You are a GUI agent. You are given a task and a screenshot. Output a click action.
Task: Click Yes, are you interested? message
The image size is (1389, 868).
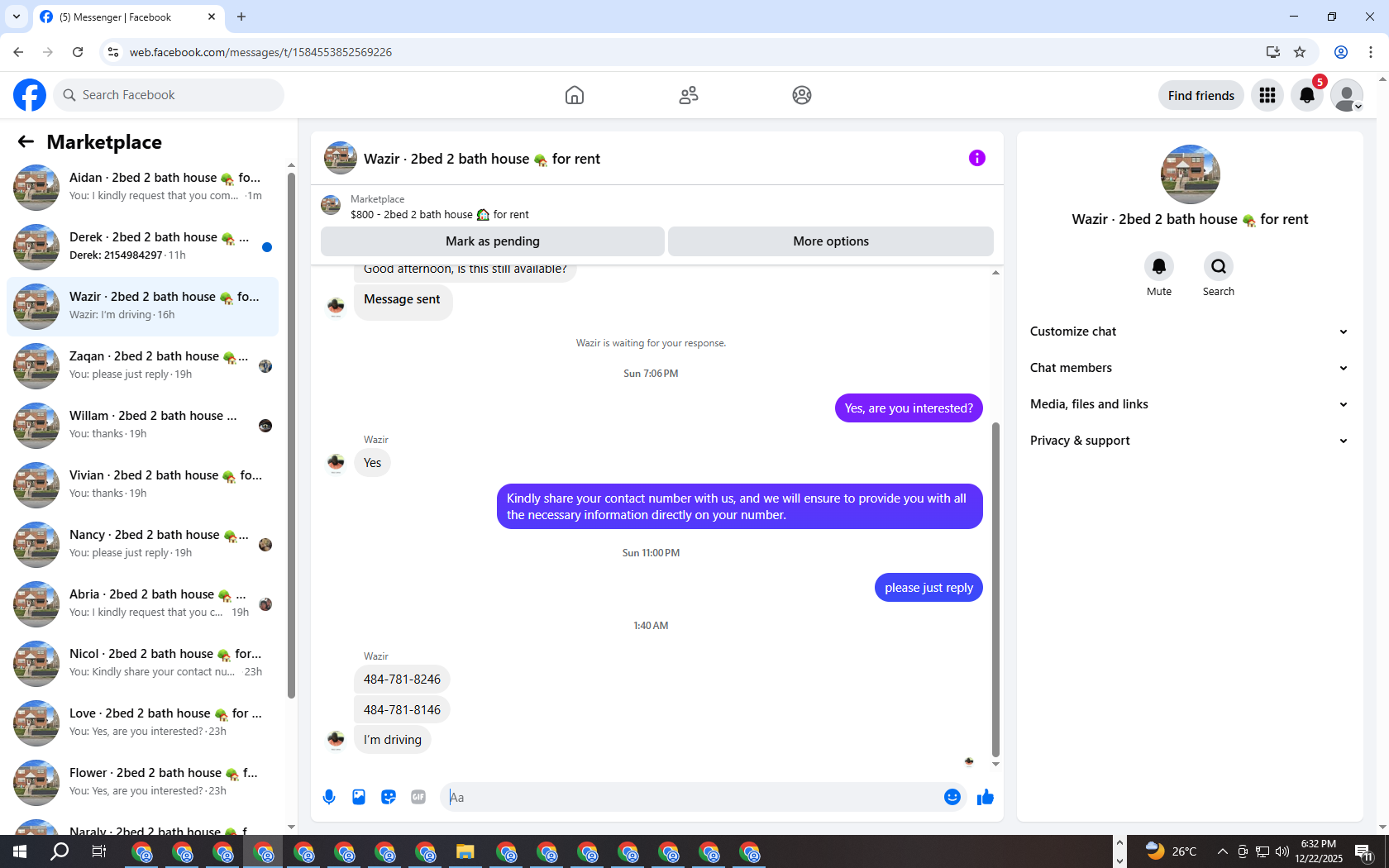coord(909,408)
